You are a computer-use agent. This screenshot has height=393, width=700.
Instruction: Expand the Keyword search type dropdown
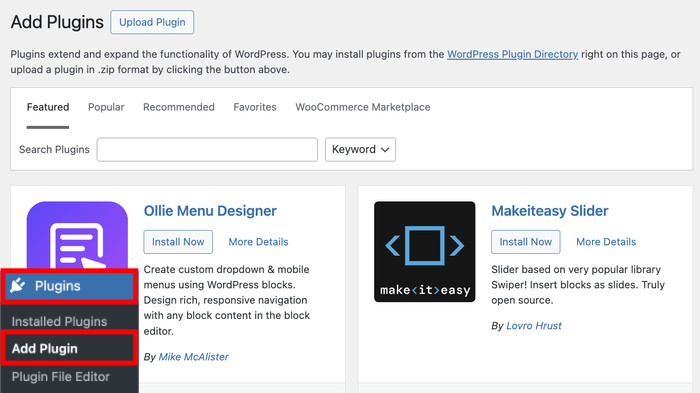click(360, 150)
